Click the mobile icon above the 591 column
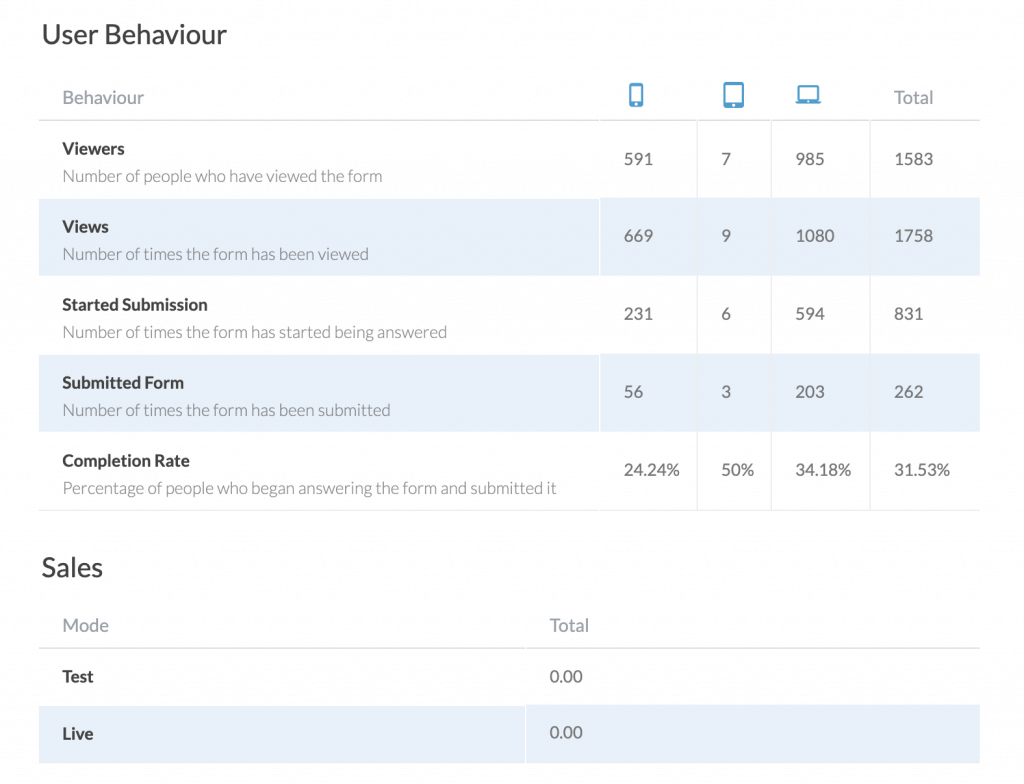 point(637,94)
